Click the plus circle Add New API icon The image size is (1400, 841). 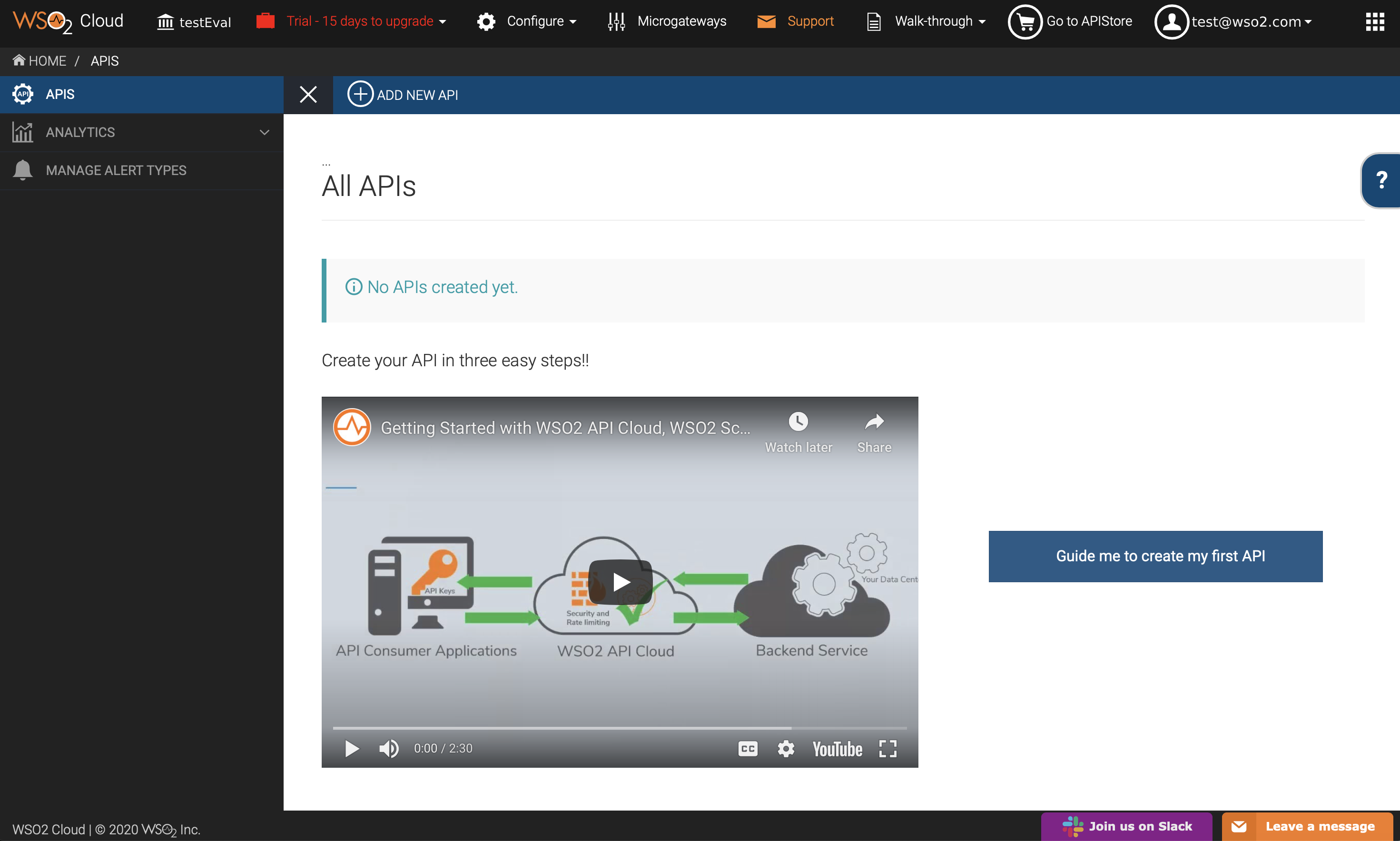tap(360, 94)
